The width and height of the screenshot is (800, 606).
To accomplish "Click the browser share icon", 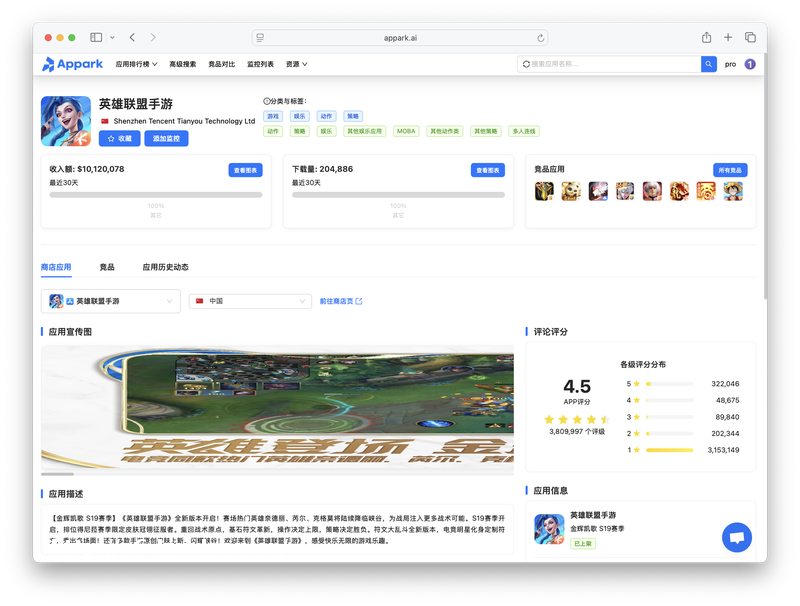I will tap(706, 37).
